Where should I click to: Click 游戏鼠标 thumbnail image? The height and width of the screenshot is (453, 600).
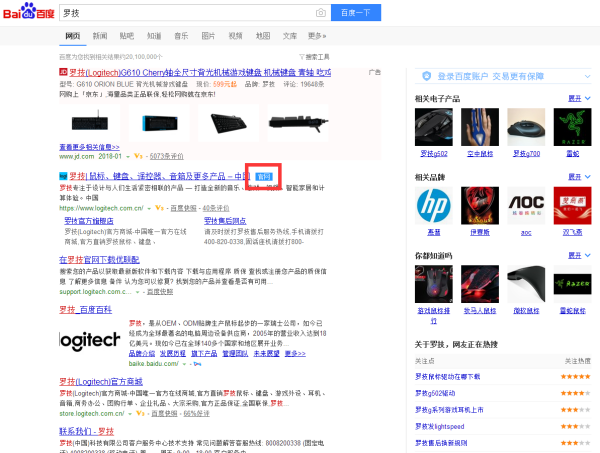tap(434, 284)
